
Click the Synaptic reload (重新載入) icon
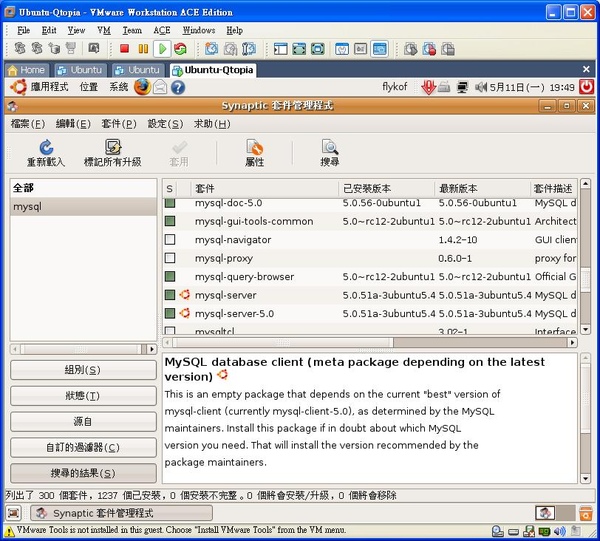tap(46, 147)
